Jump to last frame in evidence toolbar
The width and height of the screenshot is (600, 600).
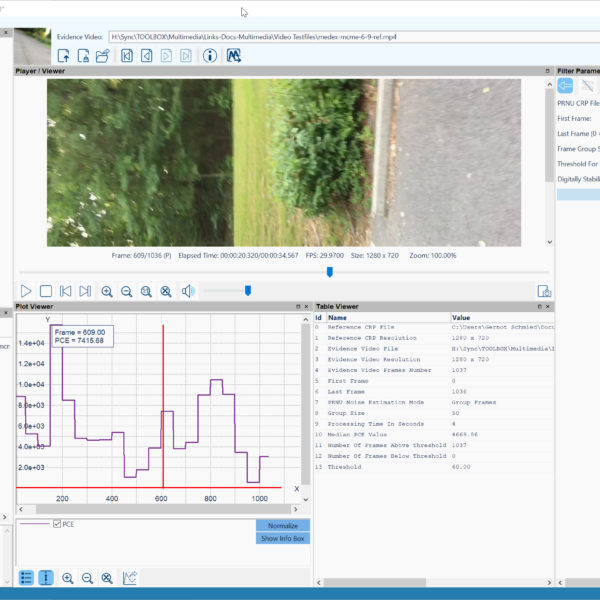coord(186,56)
